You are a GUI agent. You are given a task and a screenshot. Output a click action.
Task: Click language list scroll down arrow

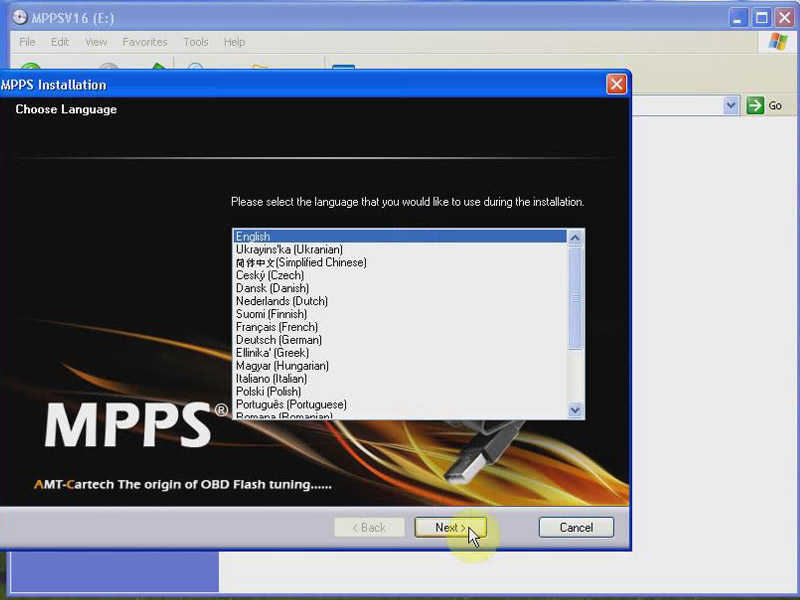576,410
